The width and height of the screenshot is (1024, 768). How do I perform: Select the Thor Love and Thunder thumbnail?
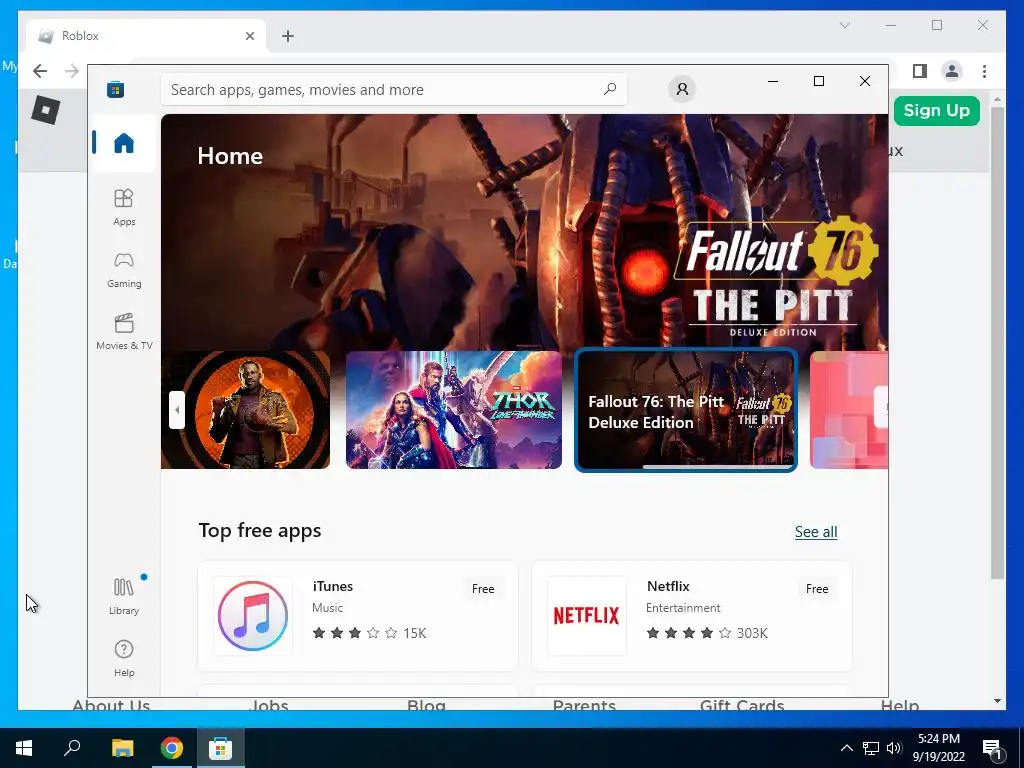pyautogui.click(x=453, y=410)
